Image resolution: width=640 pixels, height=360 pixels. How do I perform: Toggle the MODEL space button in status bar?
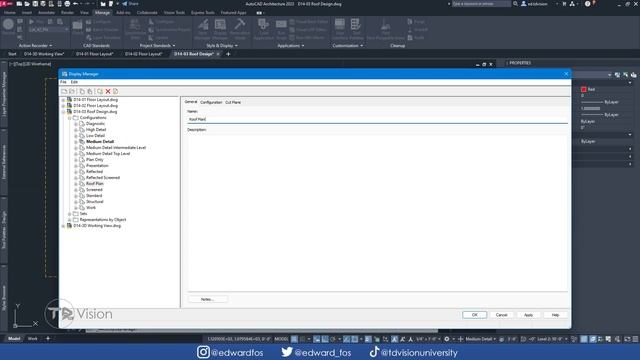click(x=281, y=339)
